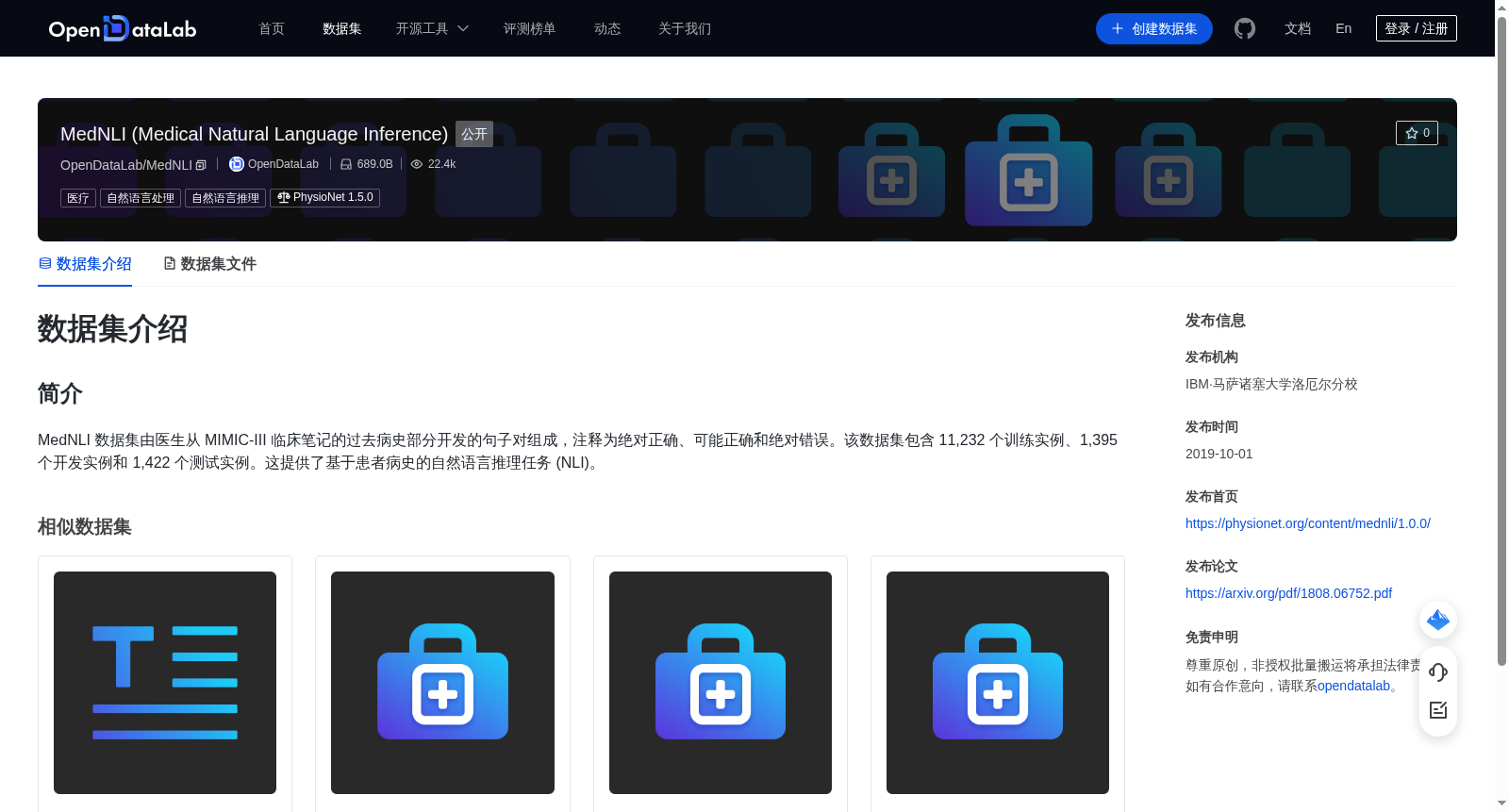This screenshot has width=1509, height=812.
Task: Click the OpenDataLab publisher avatar
Action: pos(237,164)
